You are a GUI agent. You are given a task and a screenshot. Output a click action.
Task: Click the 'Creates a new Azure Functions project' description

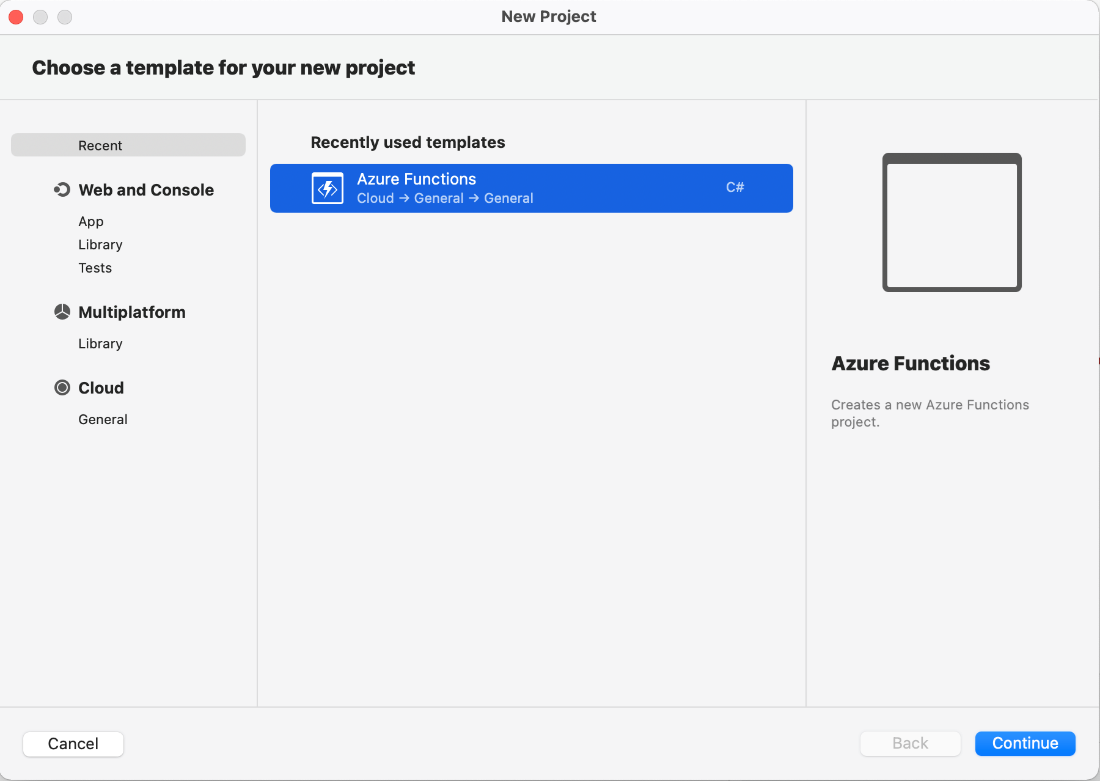(930, 413)
